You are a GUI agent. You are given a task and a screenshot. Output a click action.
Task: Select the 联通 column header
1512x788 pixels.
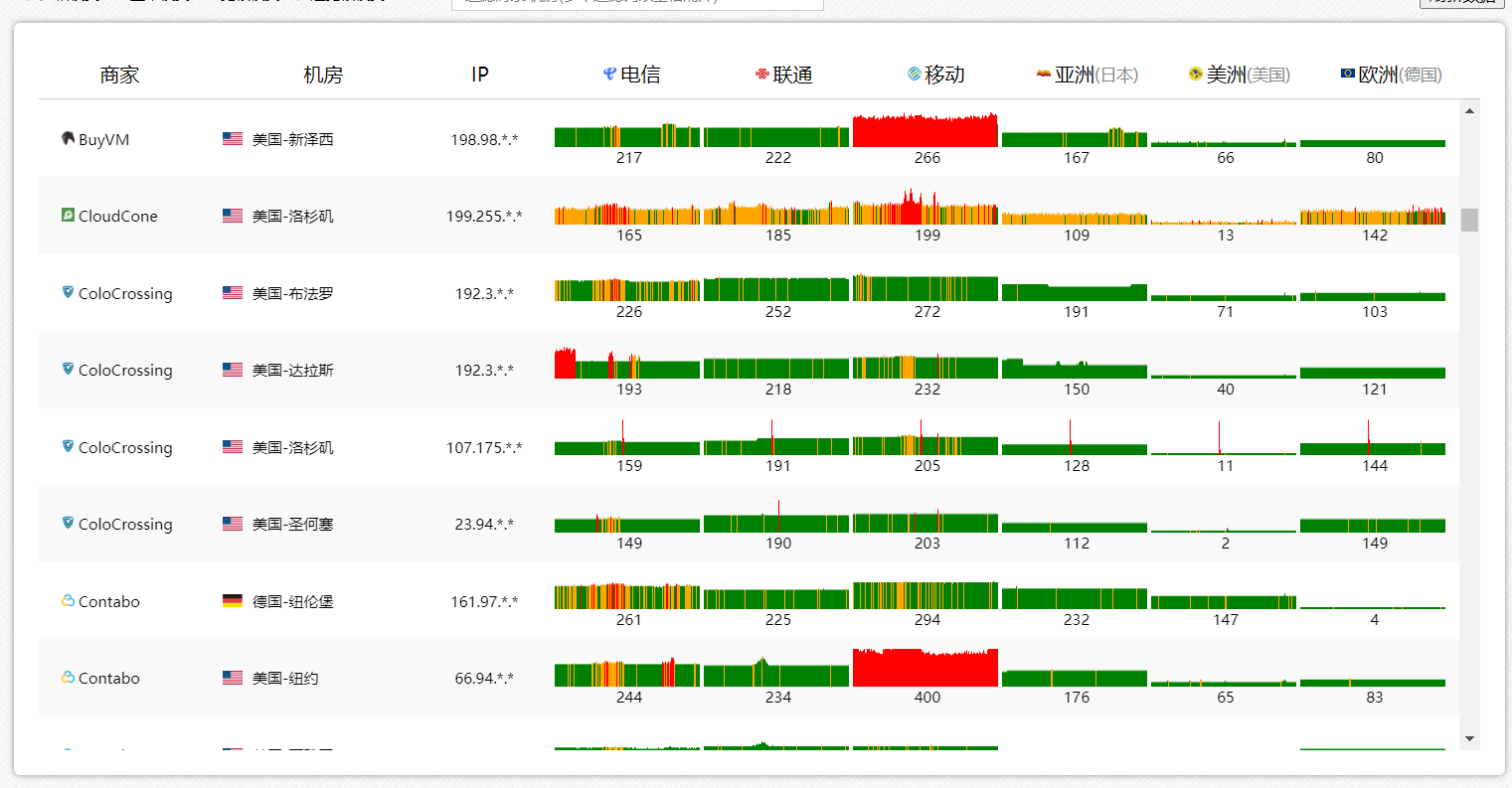(783, 75)
